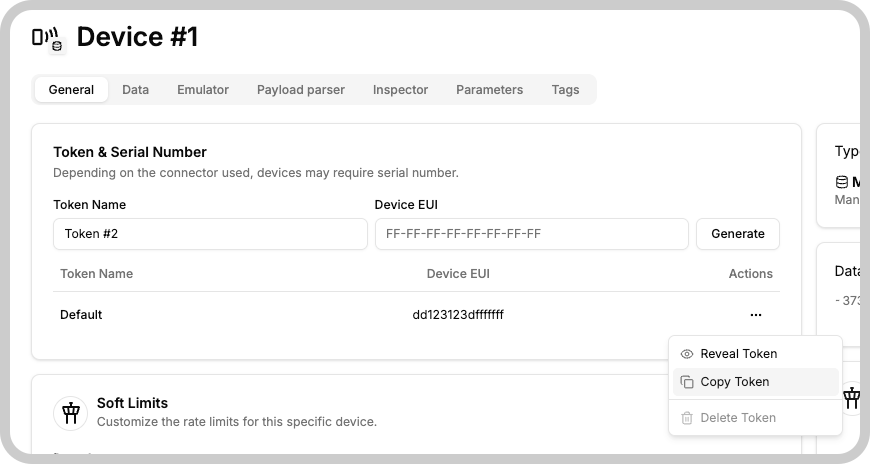This screenshot has width=870, height=464.
Task: Choose Reveal Token from the menu
Action: (x=755, y=354)
